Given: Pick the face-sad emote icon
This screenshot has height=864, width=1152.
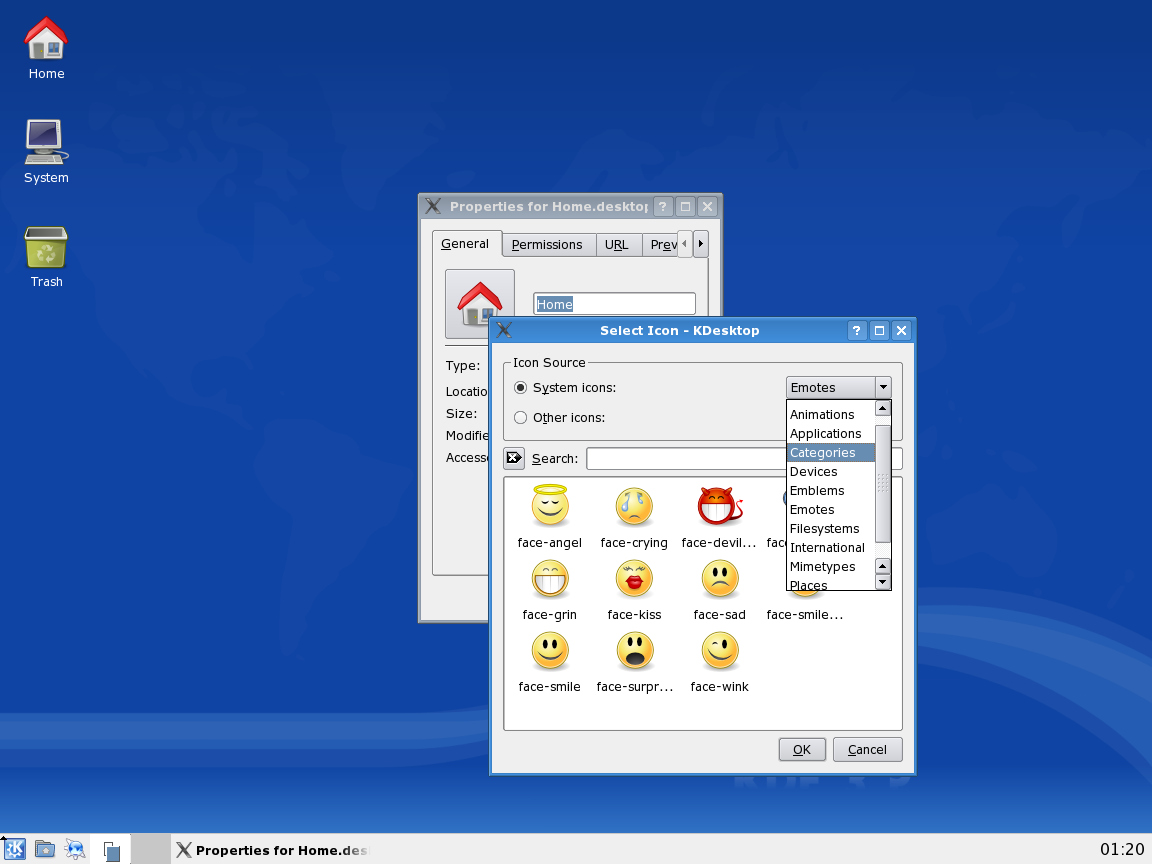Looking at the screenshot, I should (x=719, y=578).
